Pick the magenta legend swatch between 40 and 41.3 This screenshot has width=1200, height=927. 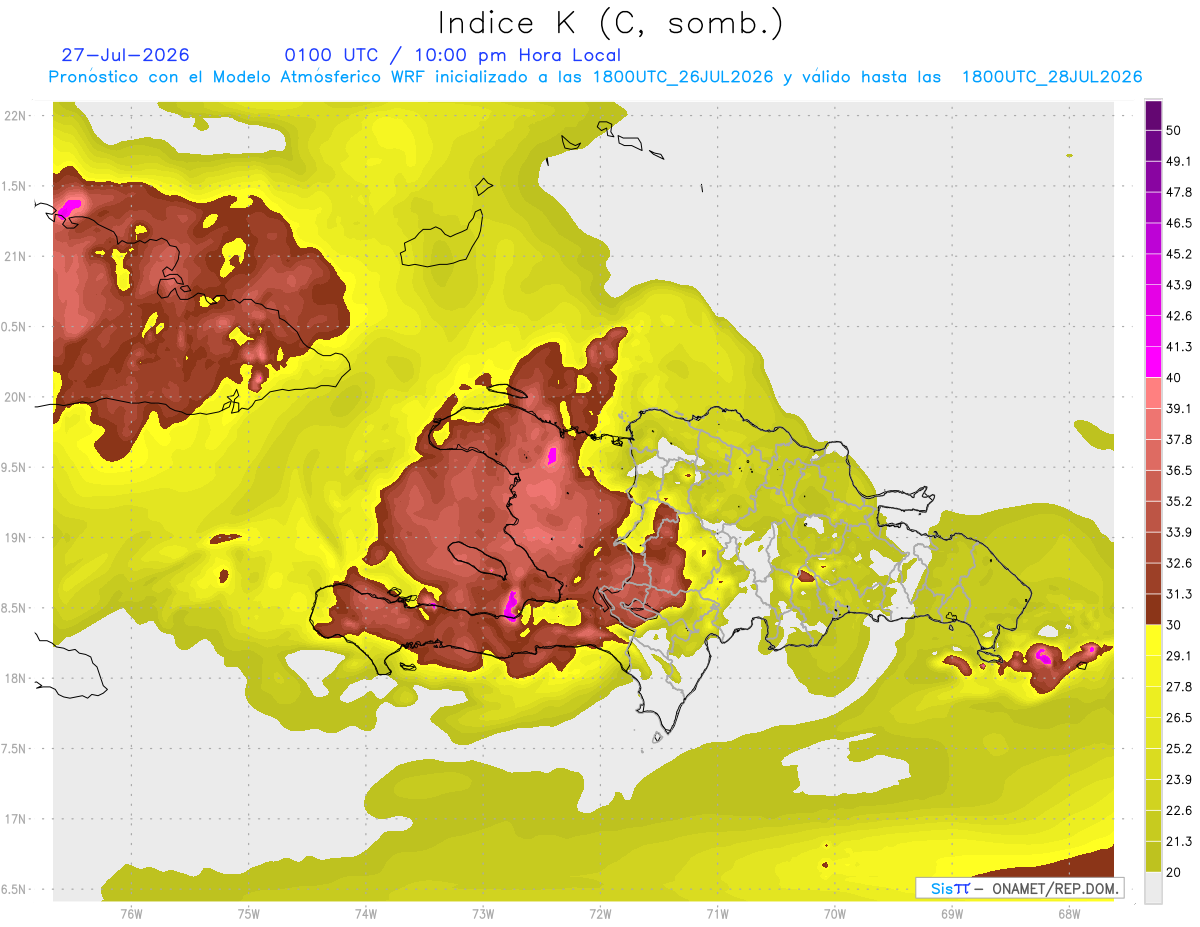coord(1153,362)
